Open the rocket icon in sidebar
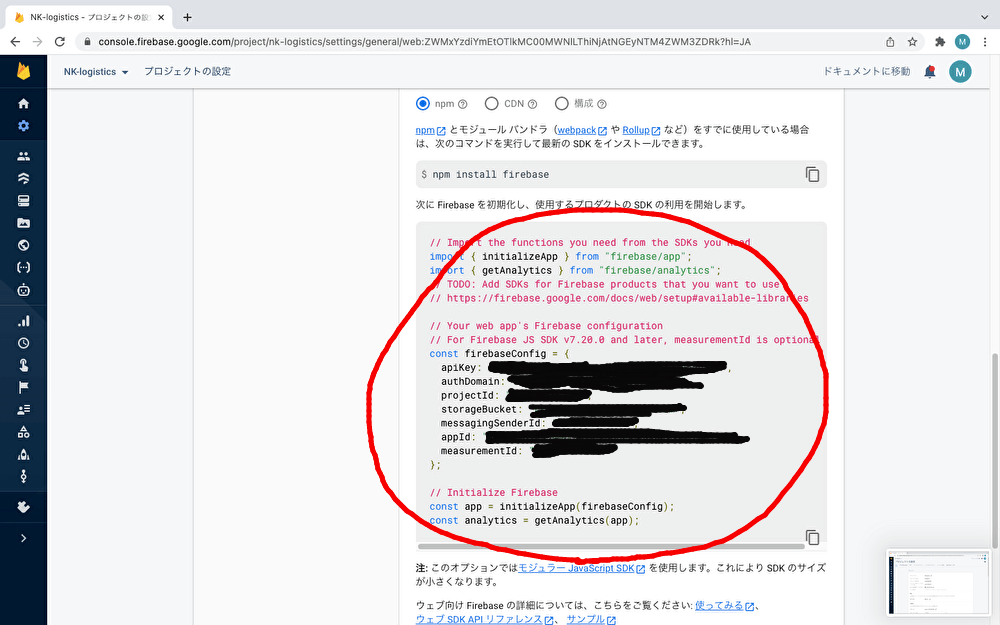Viewport: 1000px width, 625px height. pos(24,455)
